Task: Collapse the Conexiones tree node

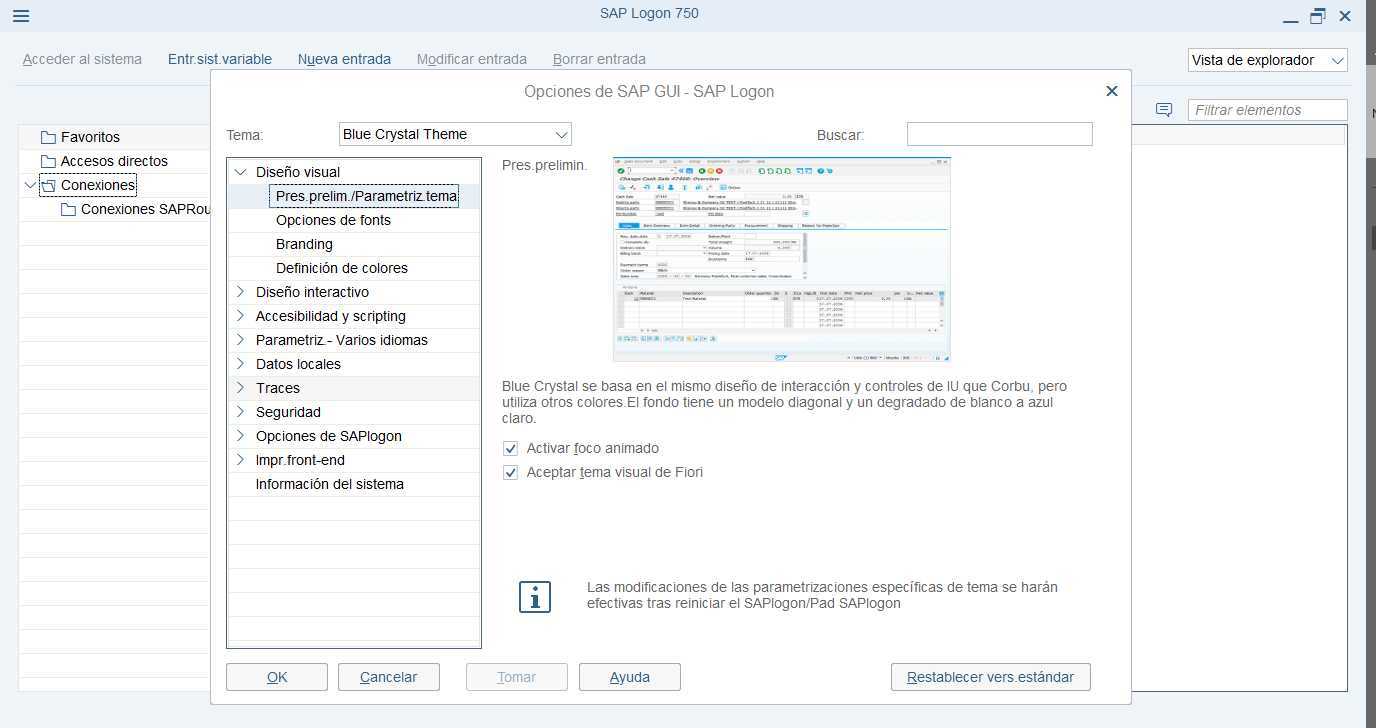Action: 29,185
